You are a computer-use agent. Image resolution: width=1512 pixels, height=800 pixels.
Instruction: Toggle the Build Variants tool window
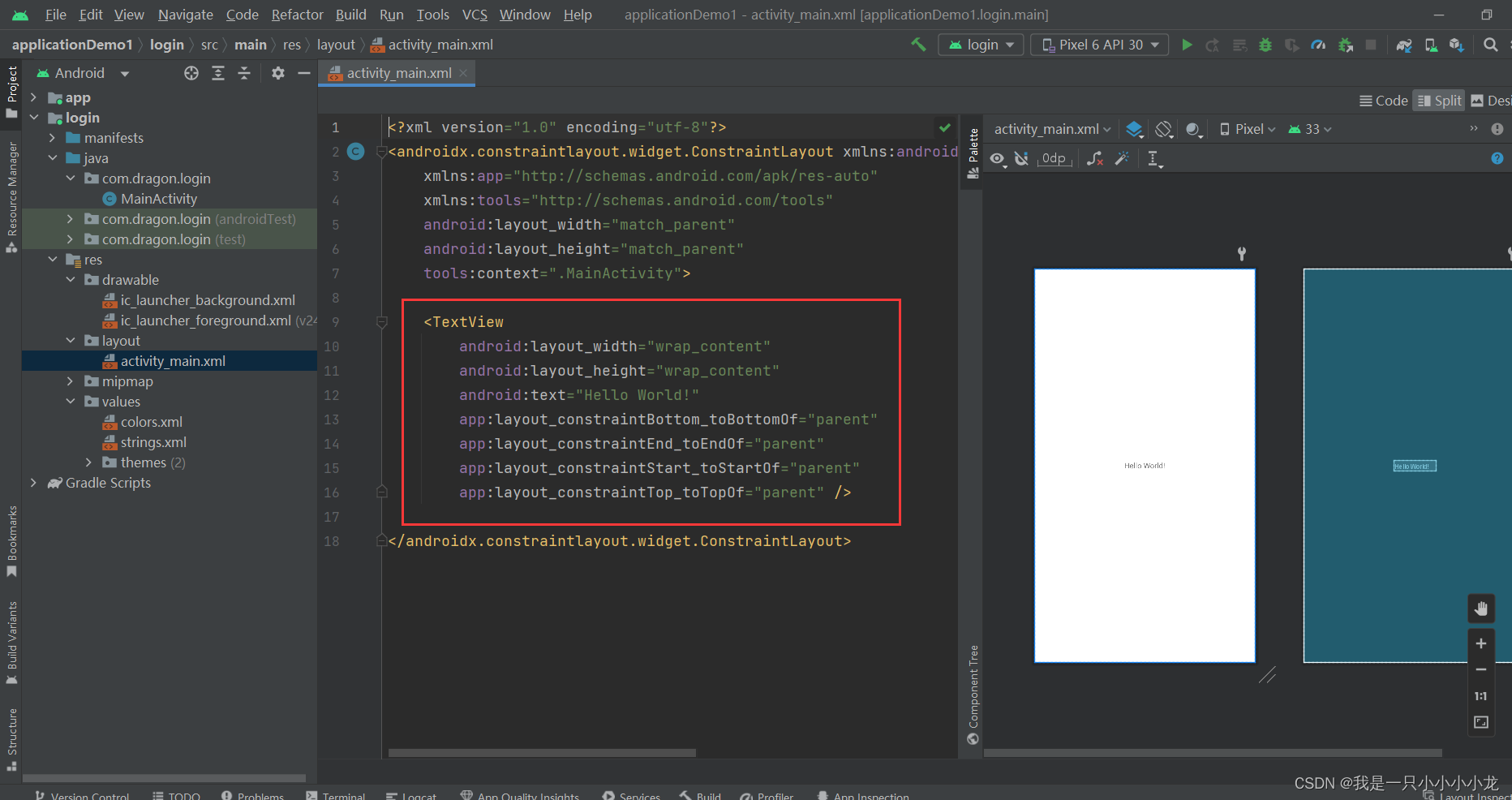point(11,643)
